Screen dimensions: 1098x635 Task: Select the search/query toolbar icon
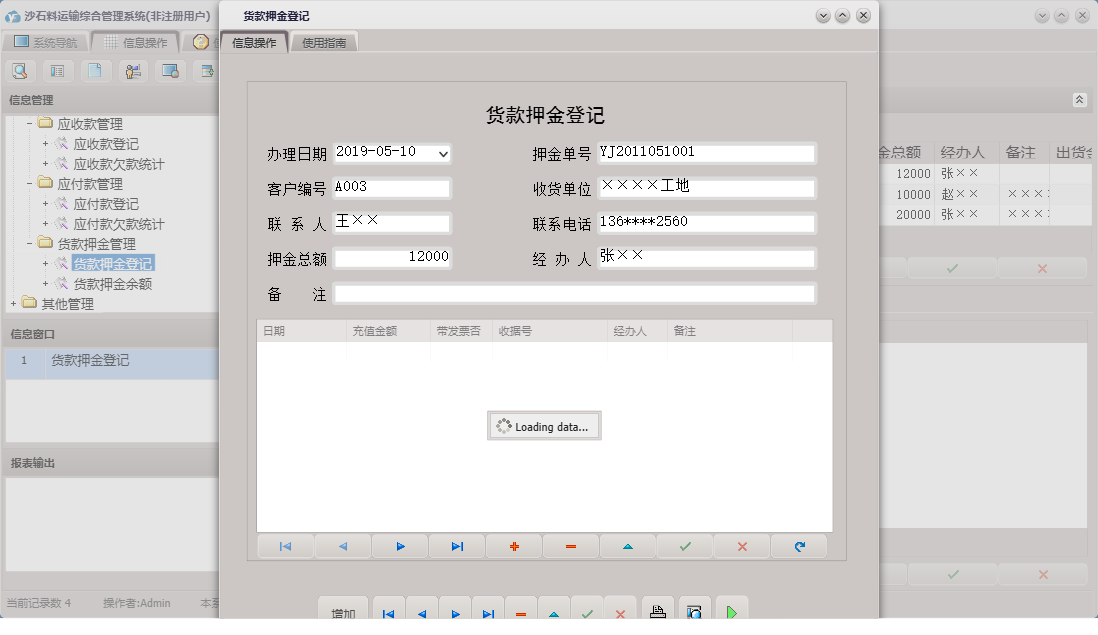[20, 70]
